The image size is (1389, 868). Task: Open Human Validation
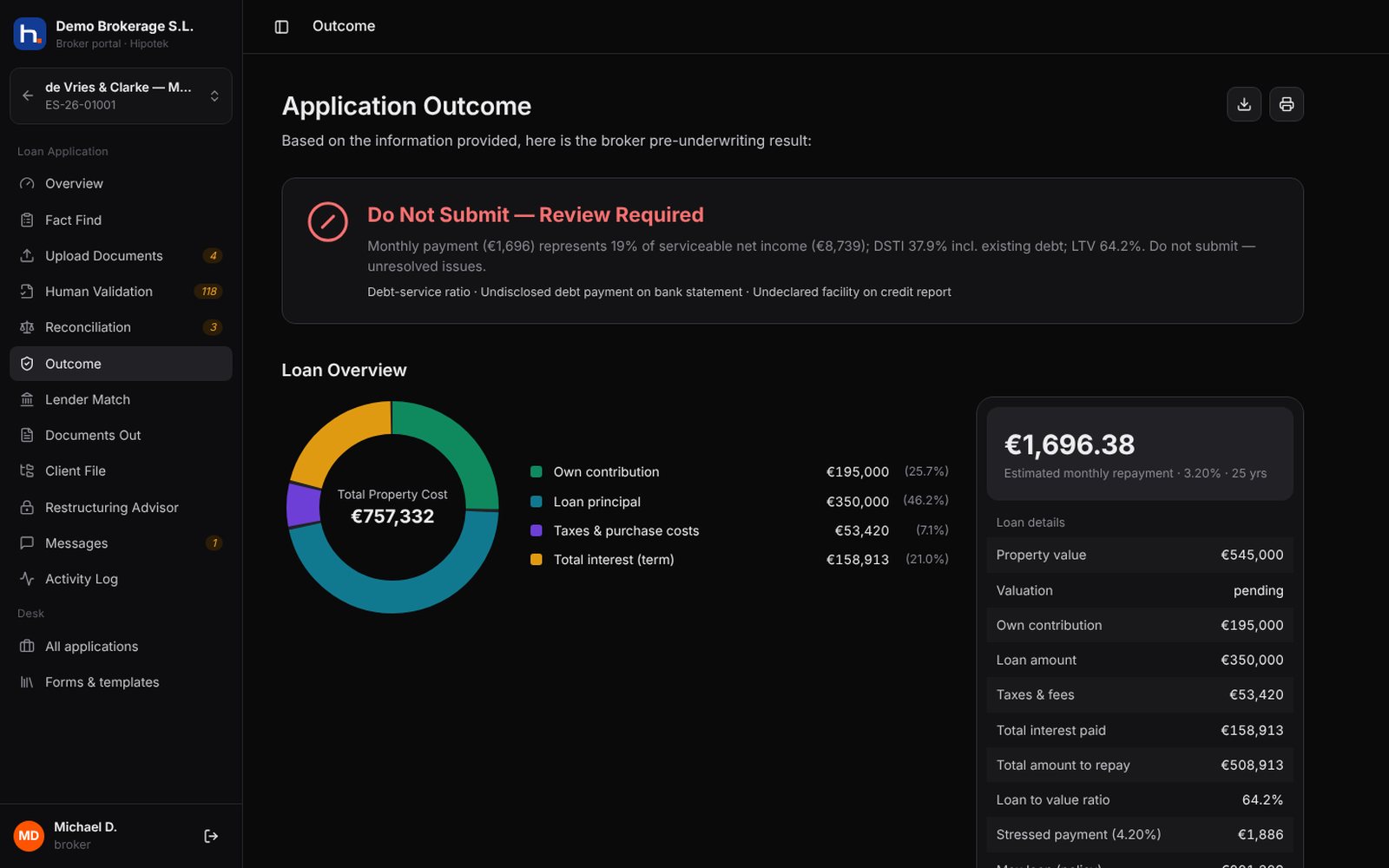click(121, 292)
